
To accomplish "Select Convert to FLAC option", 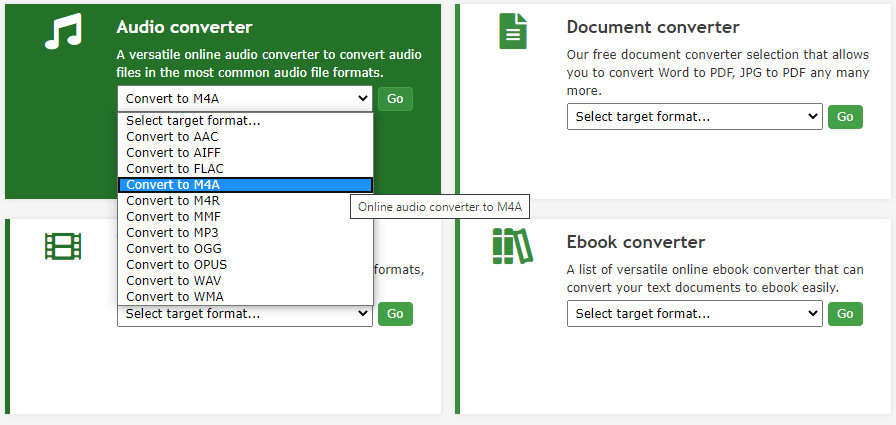I will (245, 169).
